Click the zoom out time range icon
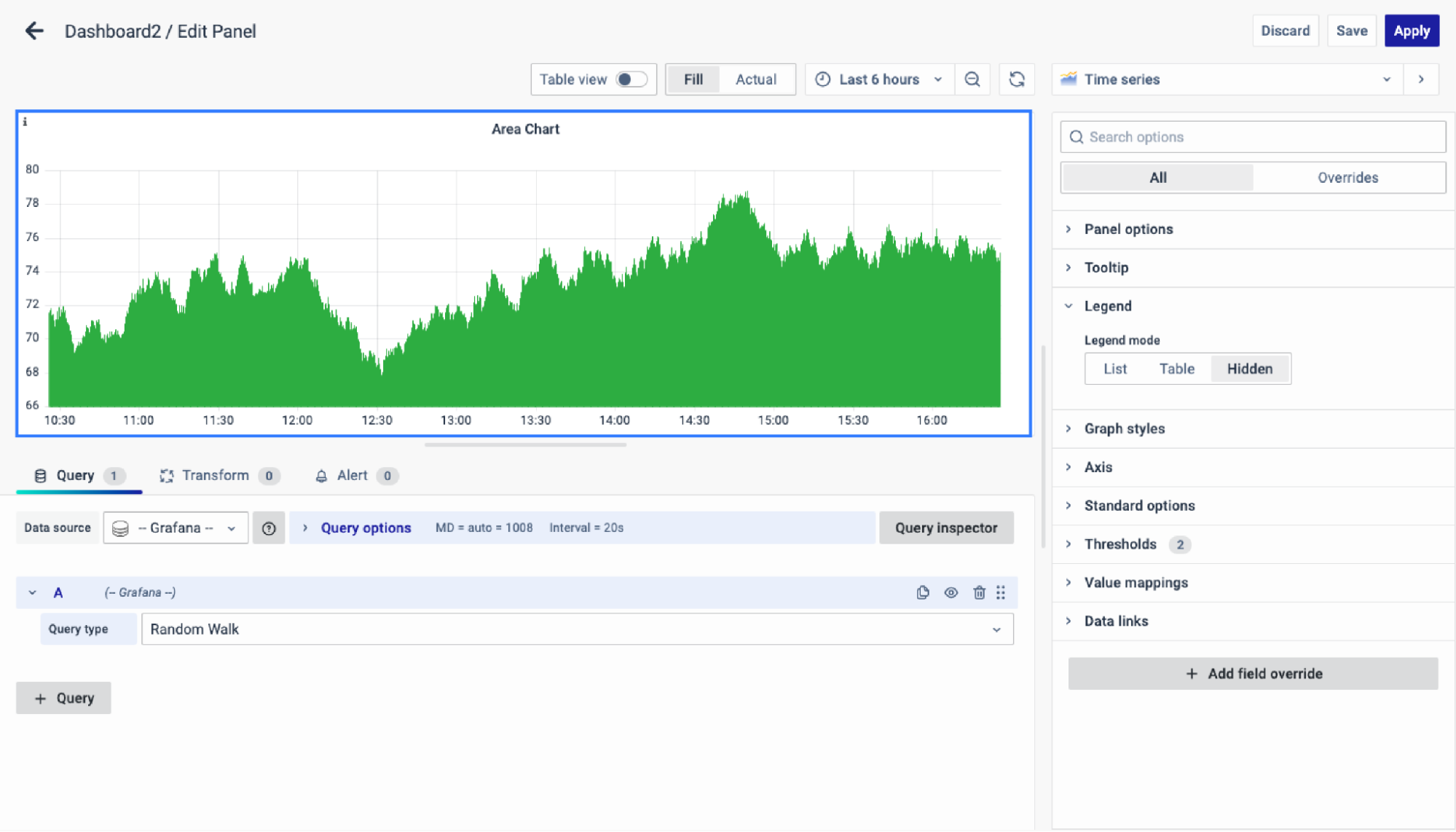Image resolution: width=1456 pixels, height=832 pixels. pyautogui.click(x=972, y=79)
